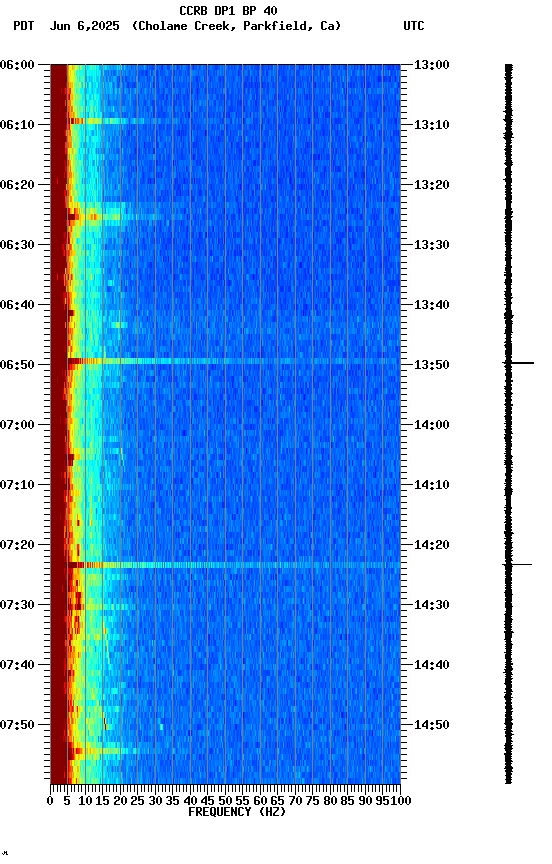Click the 13:00 UTC time label

tap(432, 65)
